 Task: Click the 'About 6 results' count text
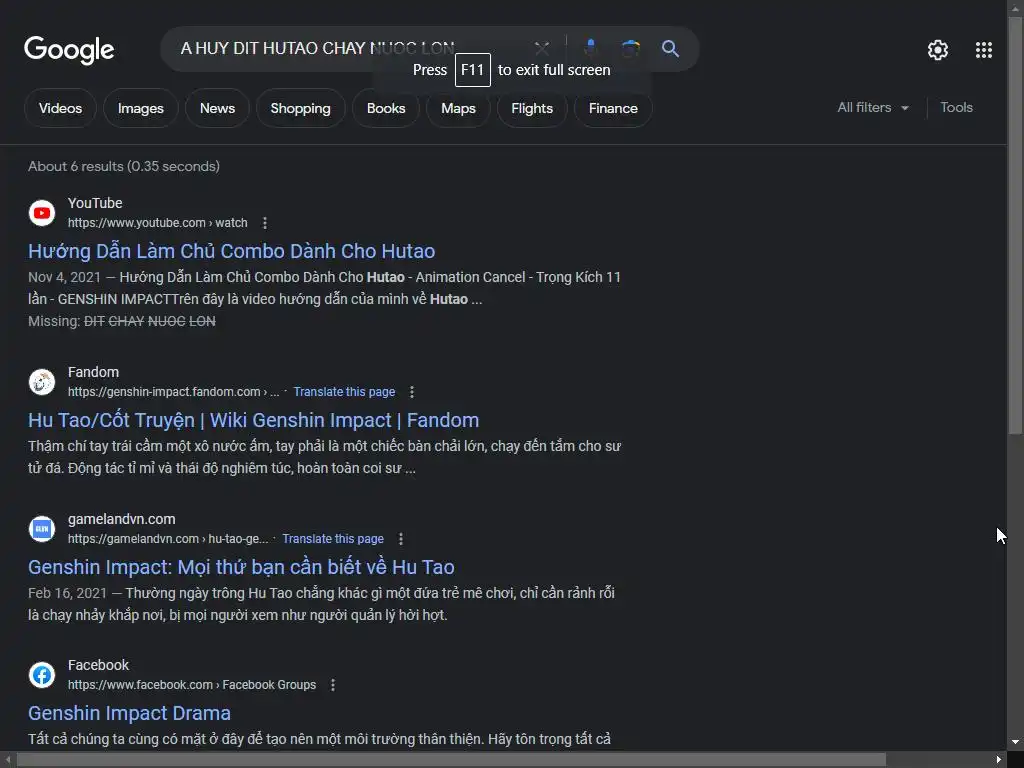(x=123, y=167)
